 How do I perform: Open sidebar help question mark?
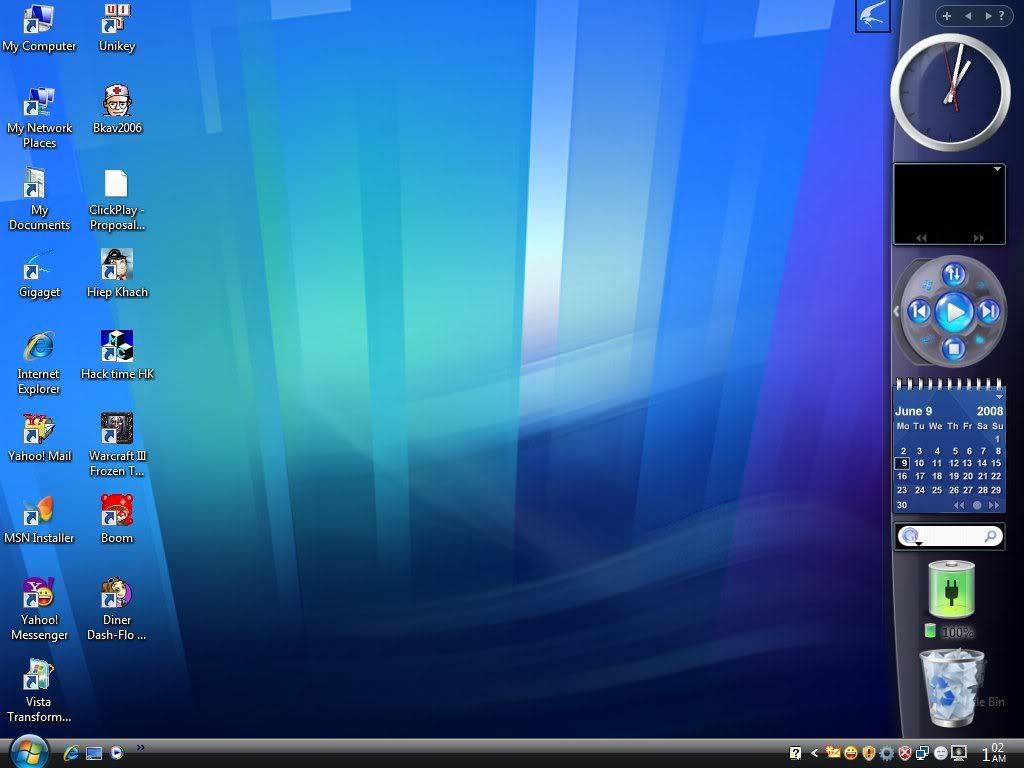coord(1002,15)
